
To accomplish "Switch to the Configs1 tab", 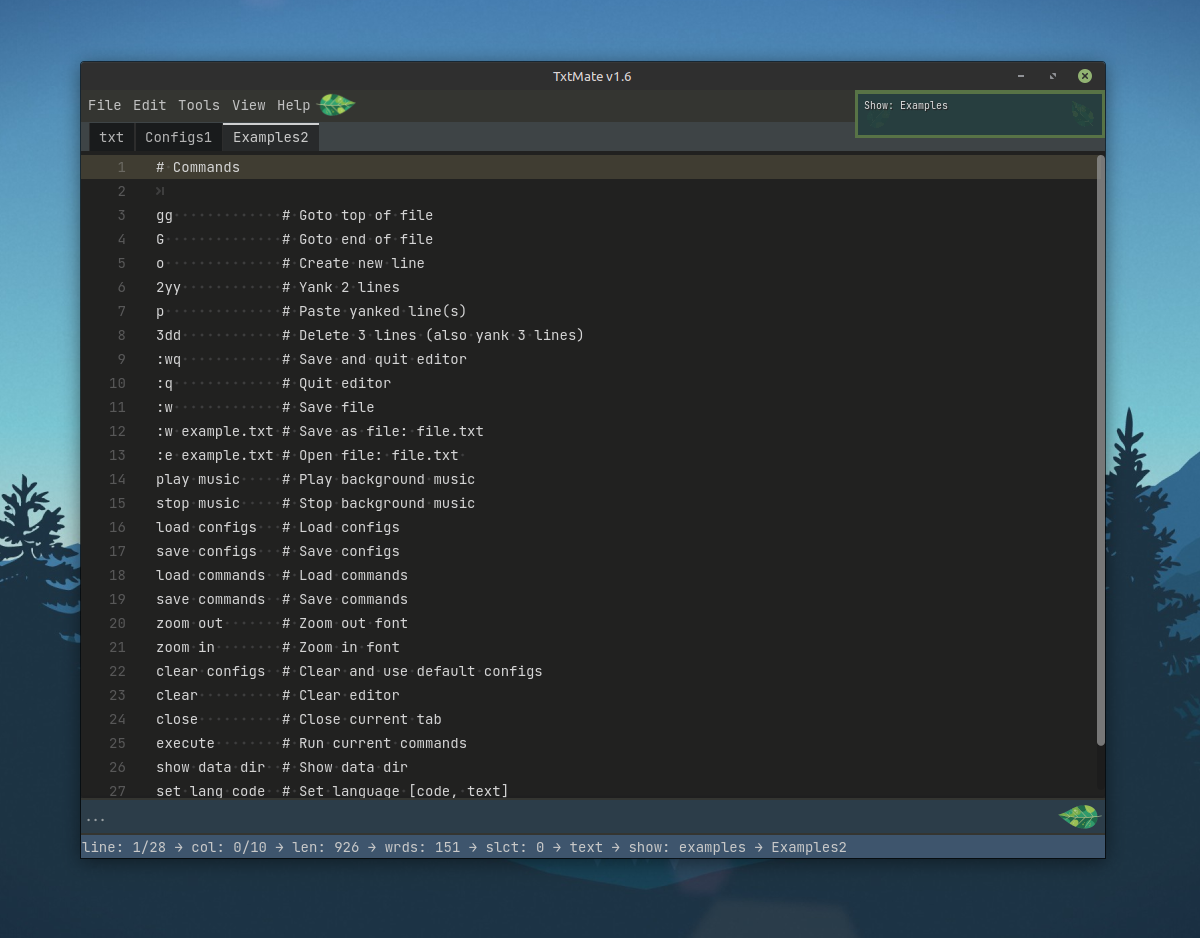I will click(x=178, y=138).
